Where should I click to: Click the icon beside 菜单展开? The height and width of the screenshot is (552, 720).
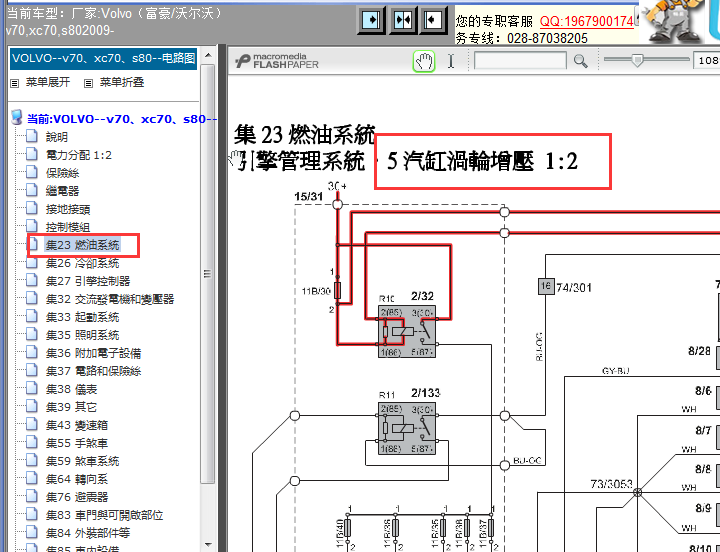(x=15, y=83)
